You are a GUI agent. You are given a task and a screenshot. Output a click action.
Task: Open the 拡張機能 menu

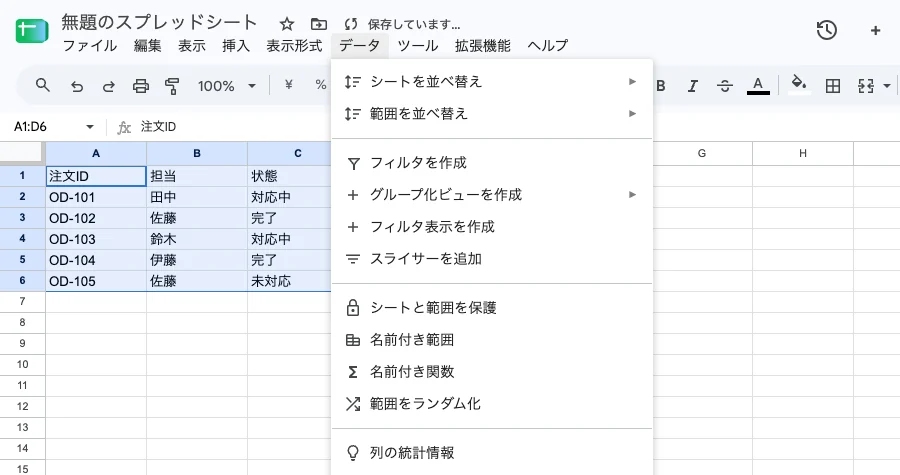(483, 45)
